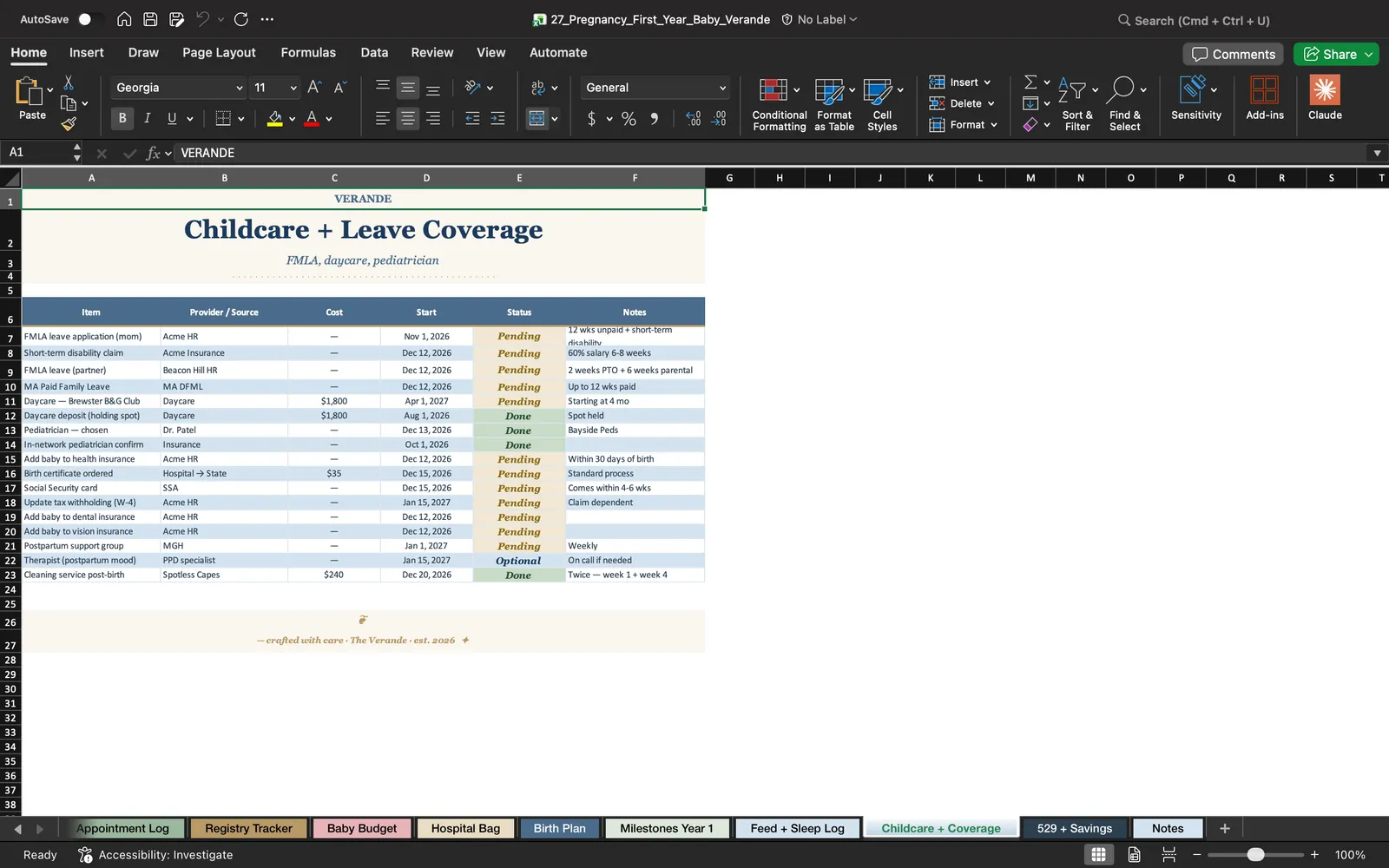Toggle the AutoSave switch
Image resolution: width=1389 pixels, height=868 pixels.
click(x=89, y=19)
